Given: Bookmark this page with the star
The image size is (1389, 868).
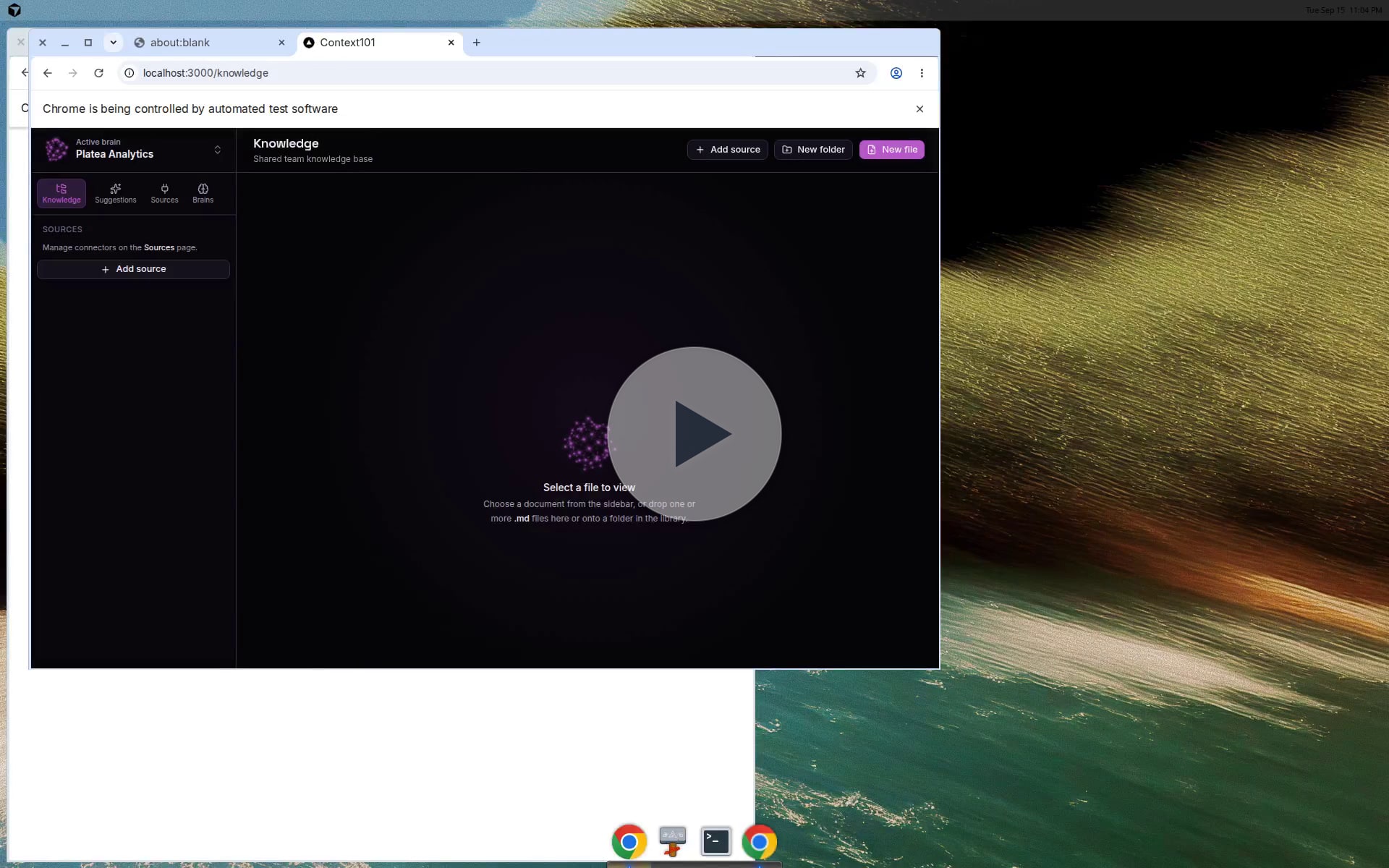Looking at the screenshot, I should tap(860, 73).
